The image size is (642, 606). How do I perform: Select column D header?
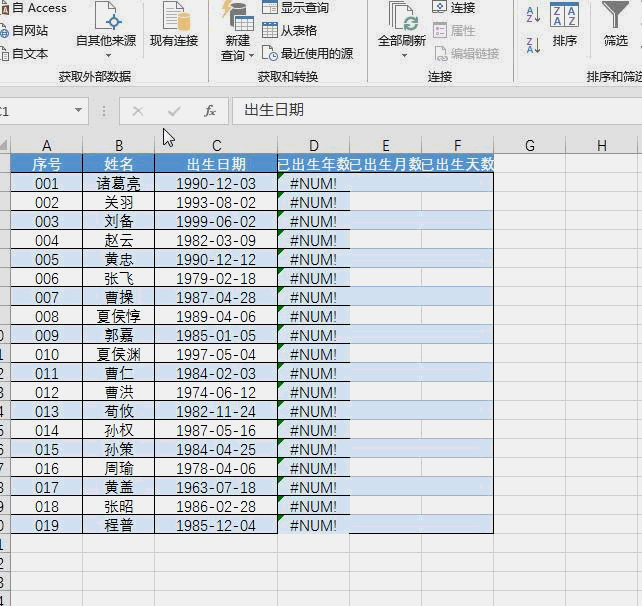(x=314, y=145)
